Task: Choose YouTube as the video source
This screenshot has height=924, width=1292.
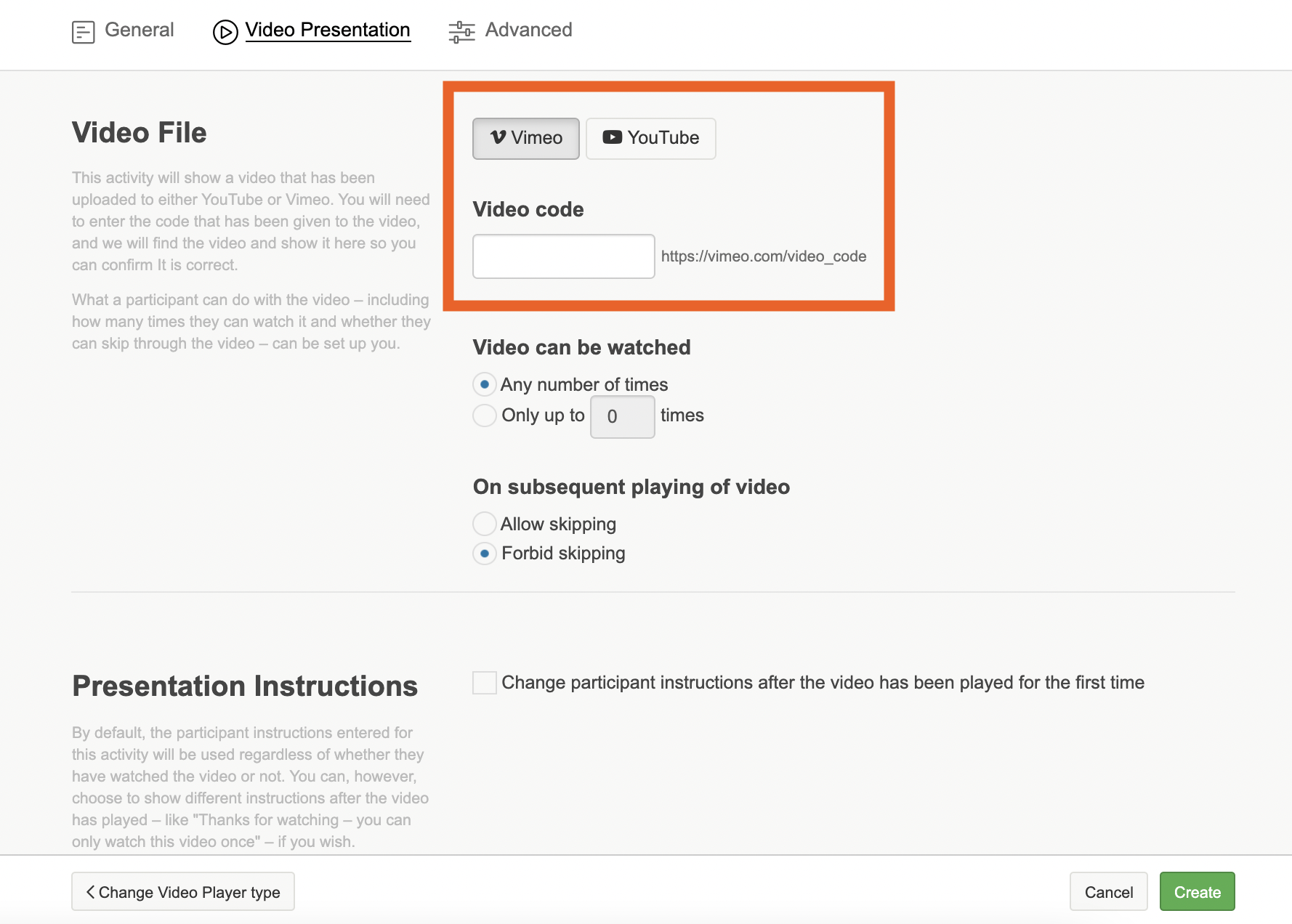Action: (x=650, y=138)
